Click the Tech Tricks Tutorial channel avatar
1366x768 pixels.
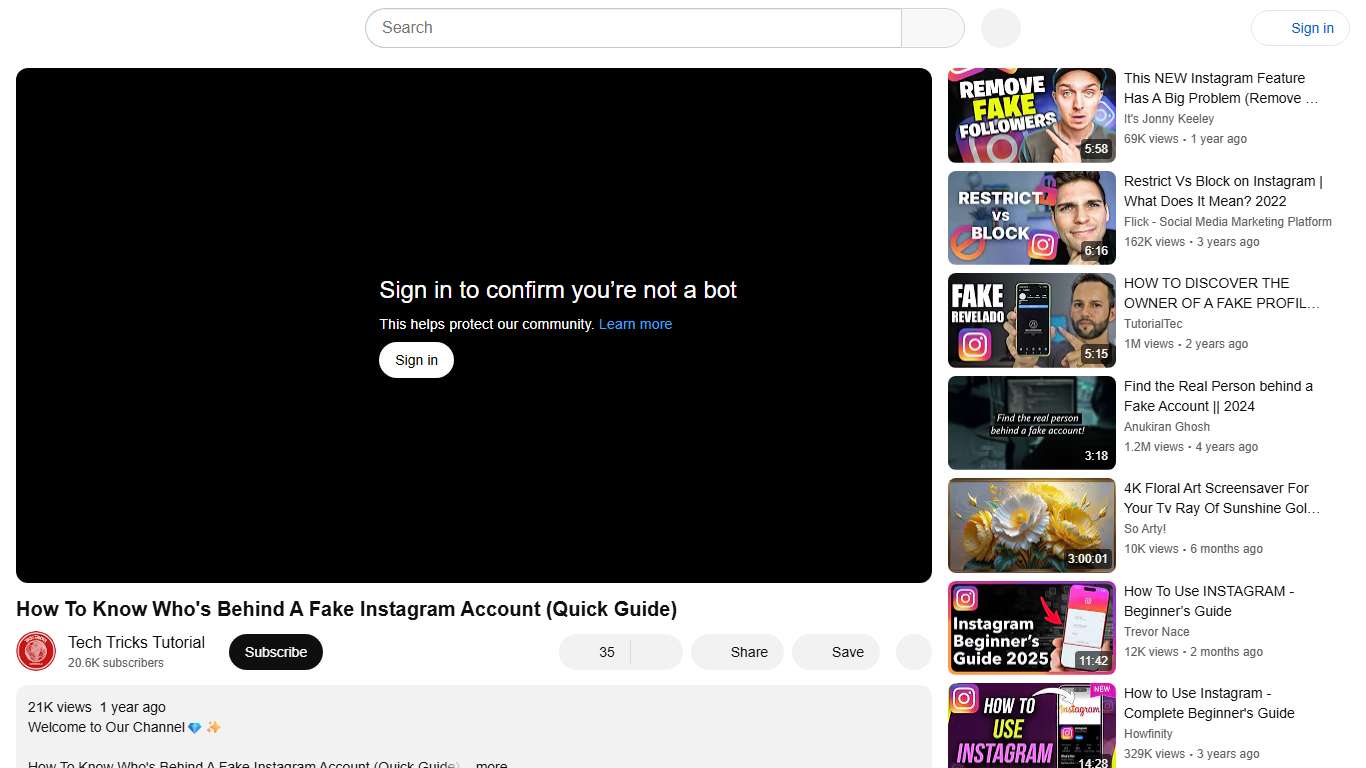[x=36, y=651]
